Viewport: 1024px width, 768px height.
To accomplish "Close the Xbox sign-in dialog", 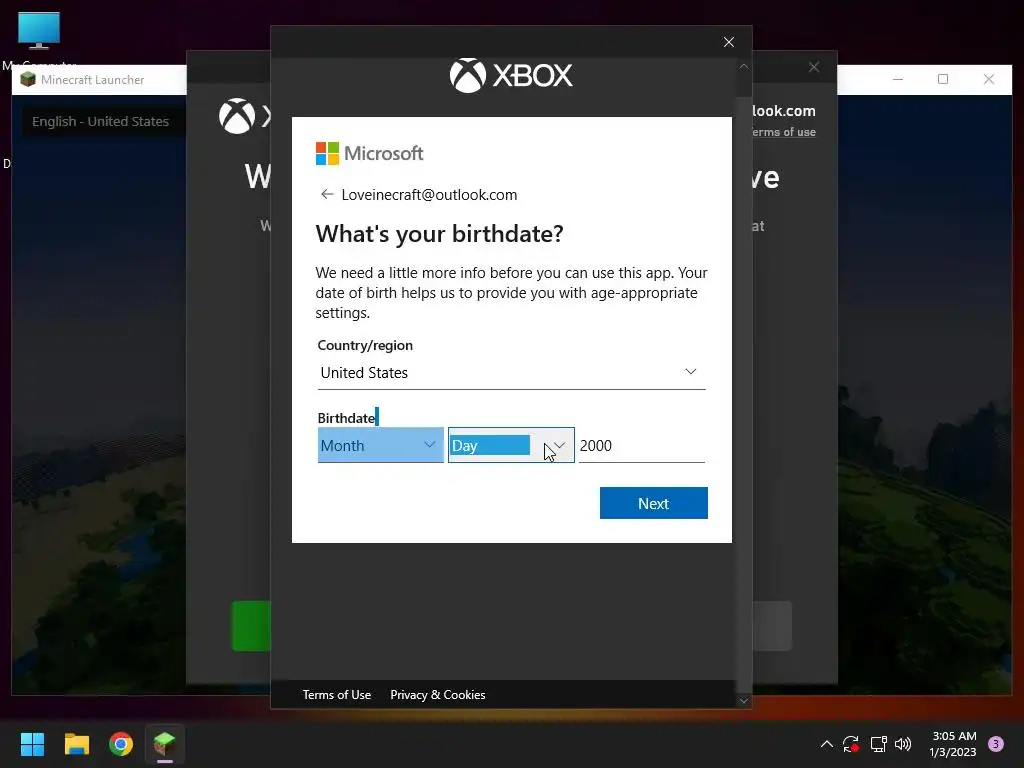I will (729, 42).
